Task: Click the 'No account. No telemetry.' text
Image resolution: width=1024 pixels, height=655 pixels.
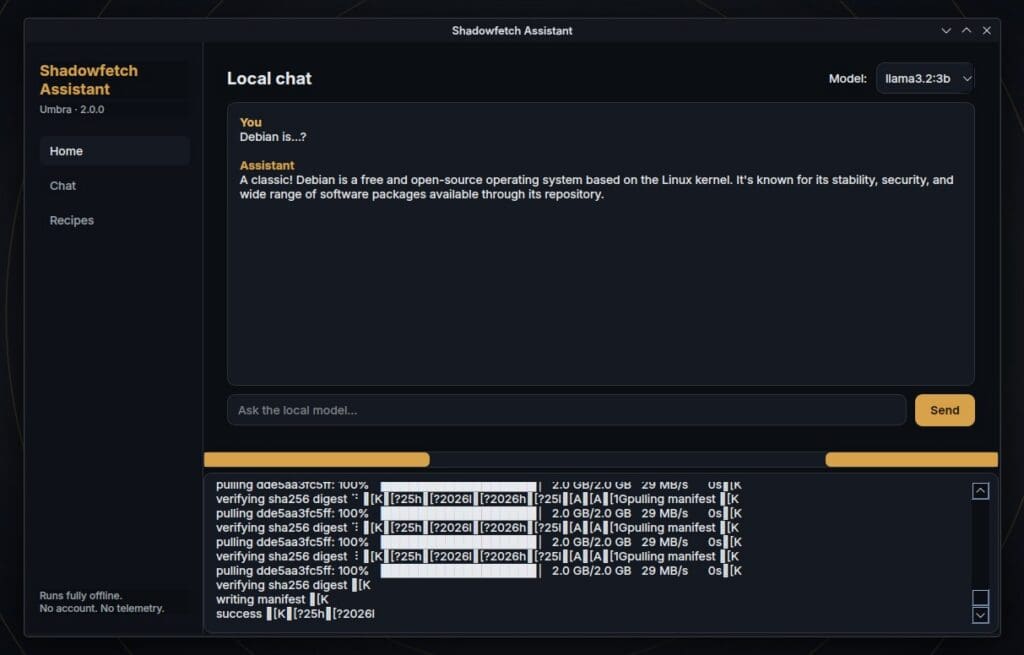Action: pos(102,608)
